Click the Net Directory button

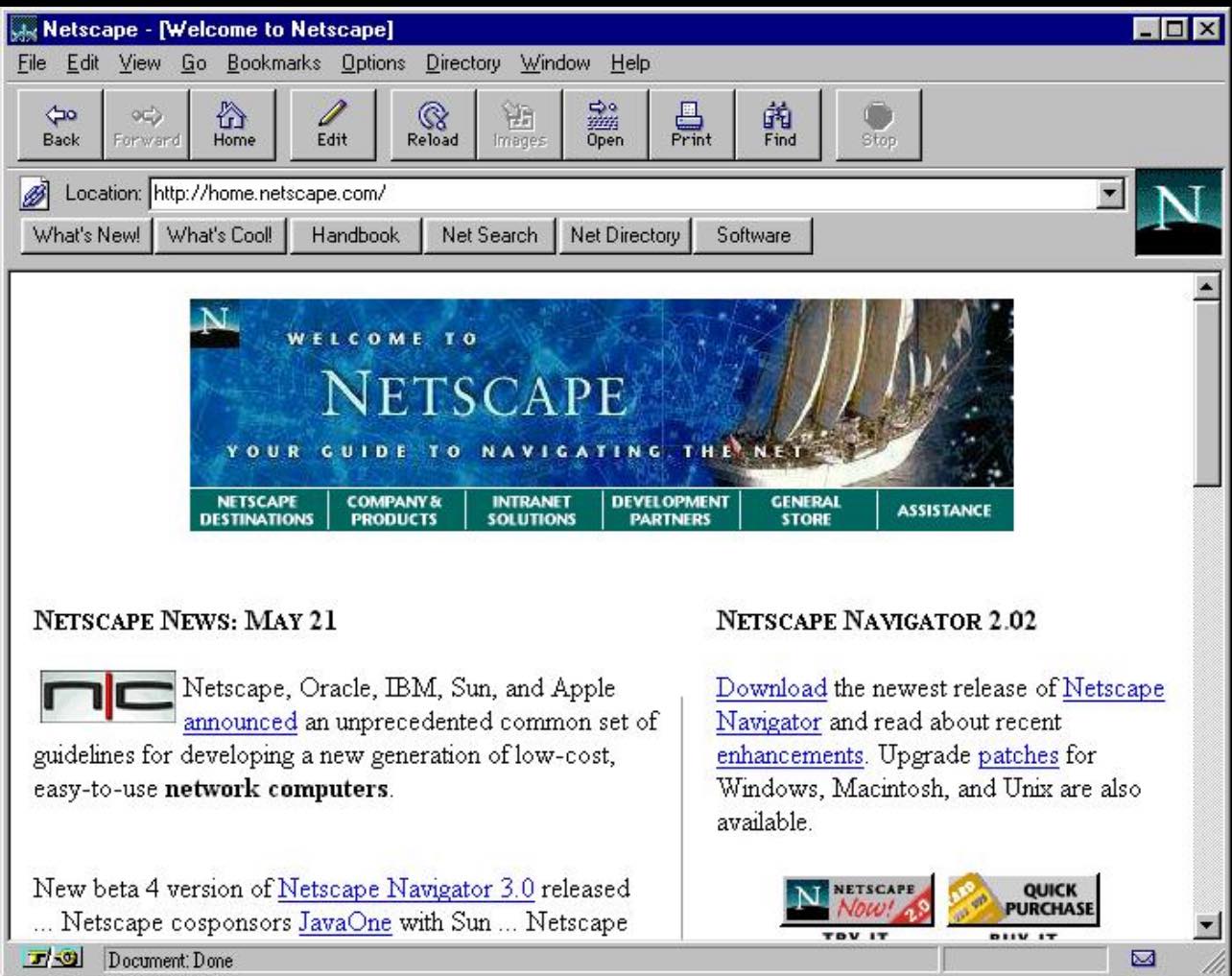(625, 235)
